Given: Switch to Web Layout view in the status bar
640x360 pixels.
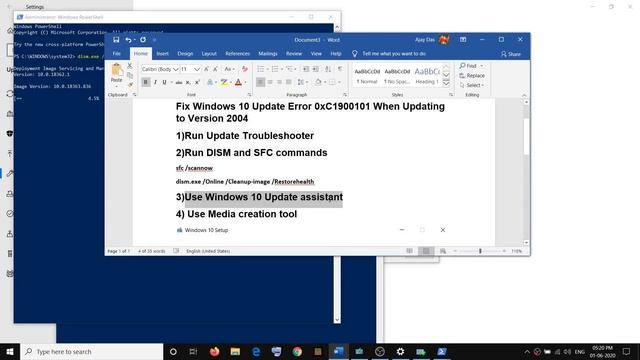Looking at the screenshot, I should (443, 251).
